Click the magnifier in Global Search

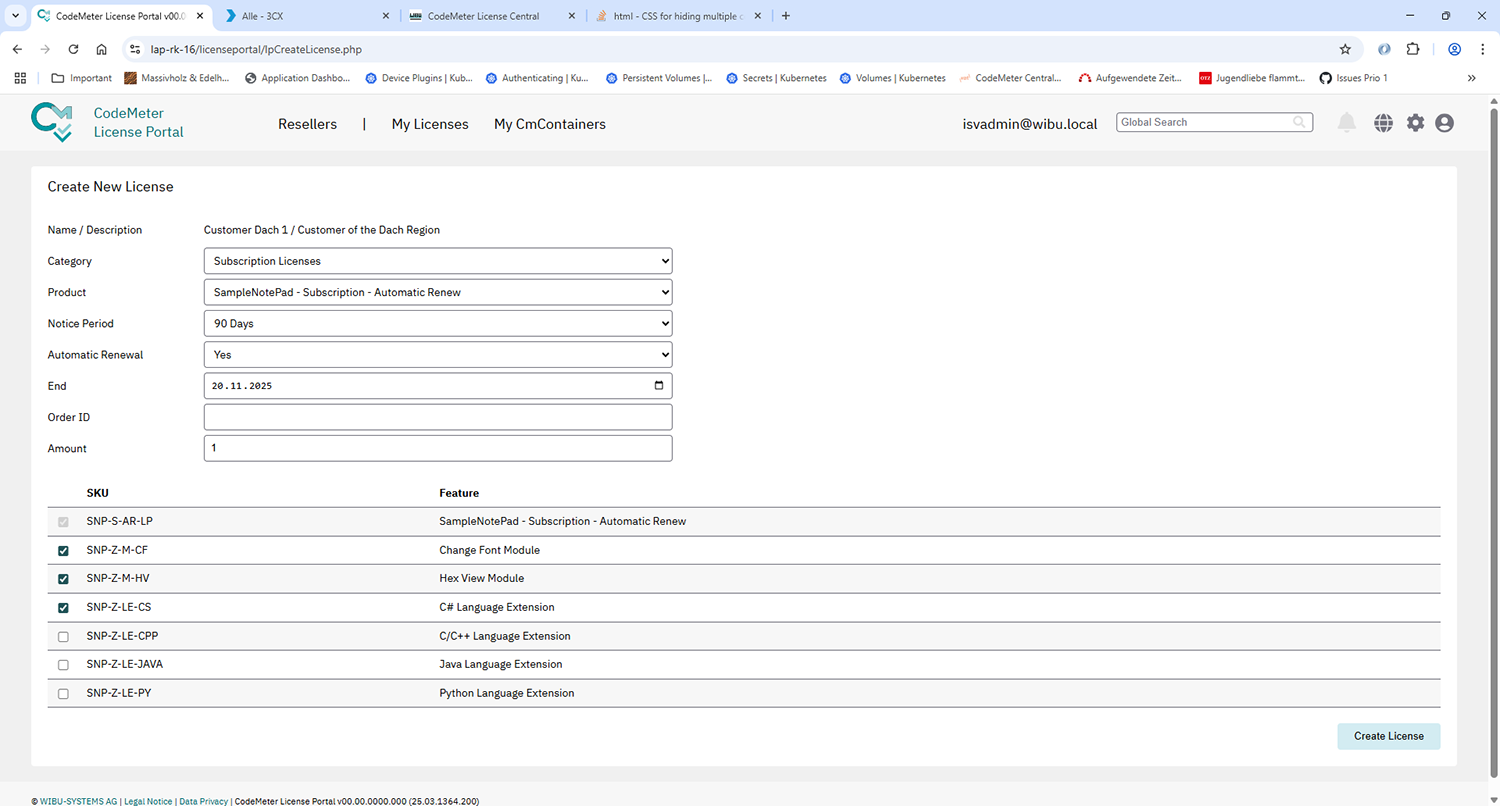1299,122
